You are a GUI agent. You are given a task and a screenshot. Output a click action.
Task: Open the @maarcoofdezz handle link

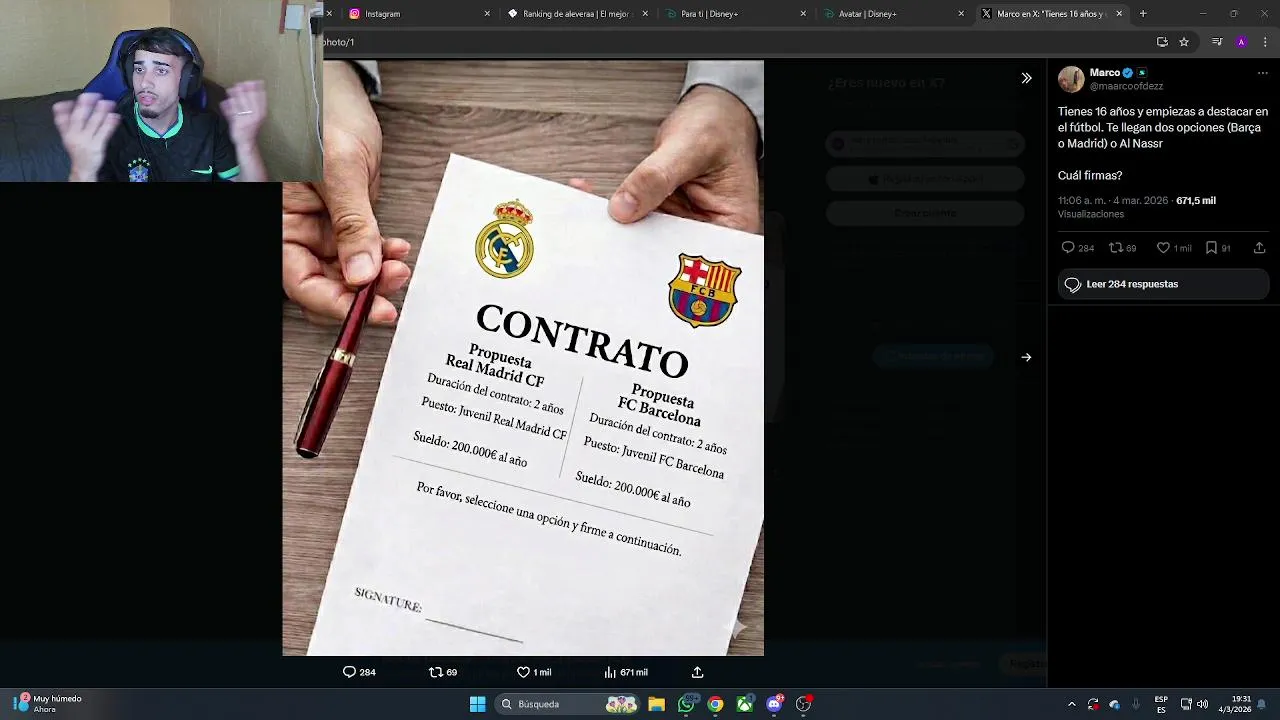[x=1126, y=86]
